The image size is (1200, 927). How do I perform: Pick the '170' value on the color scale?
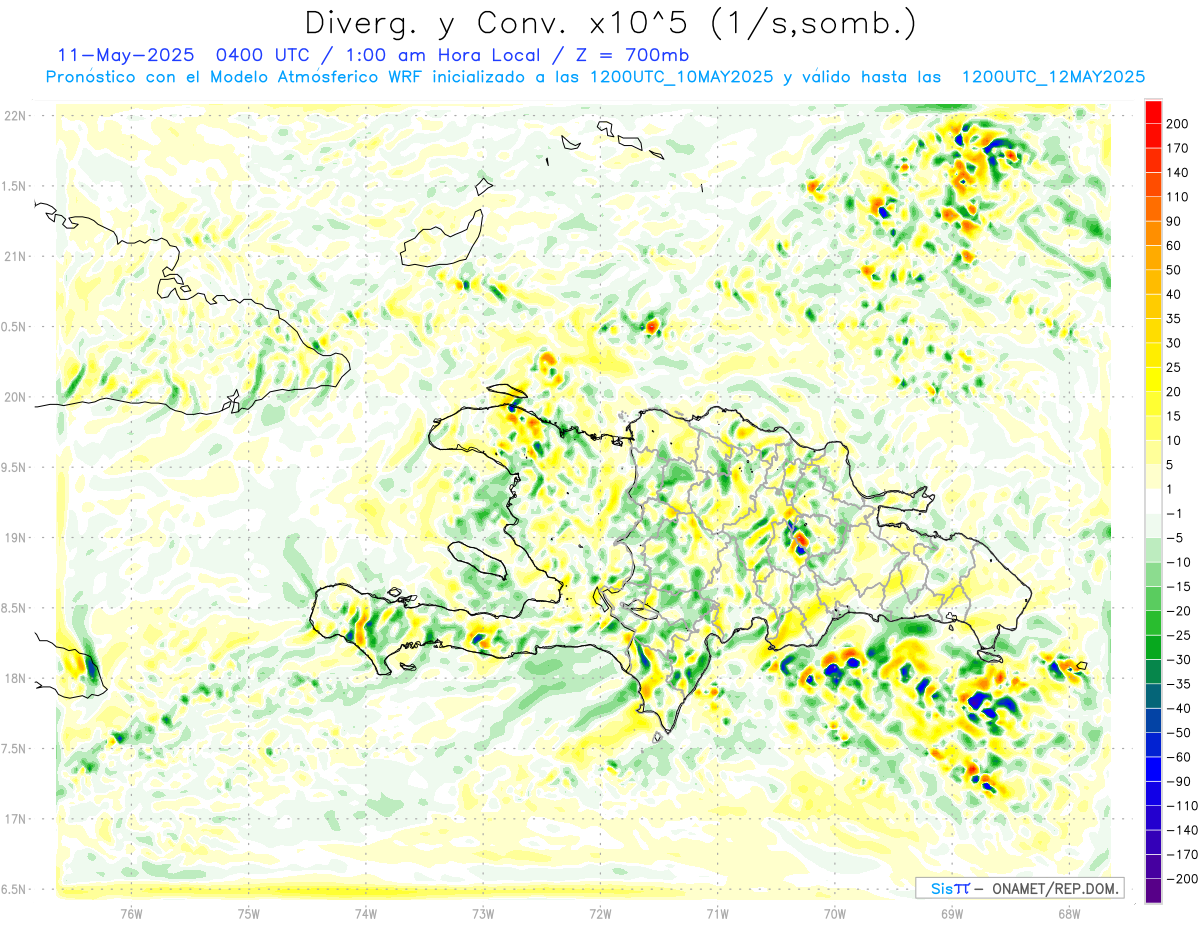point(1178,148)
